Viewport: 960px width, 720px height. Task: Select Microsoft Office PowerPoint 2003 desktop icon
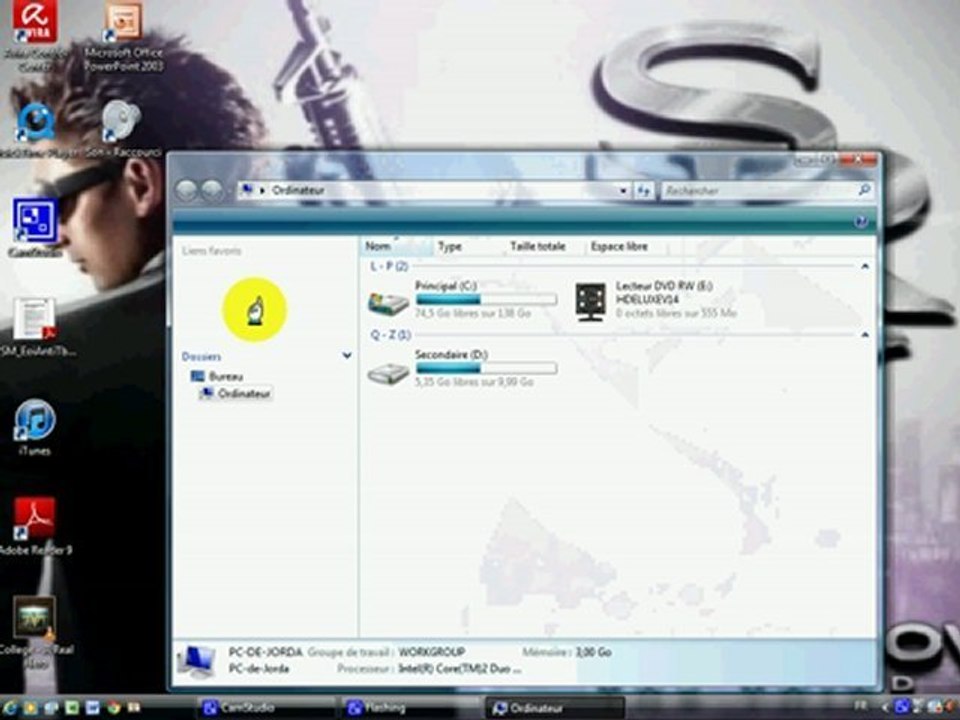click(123, 21)
